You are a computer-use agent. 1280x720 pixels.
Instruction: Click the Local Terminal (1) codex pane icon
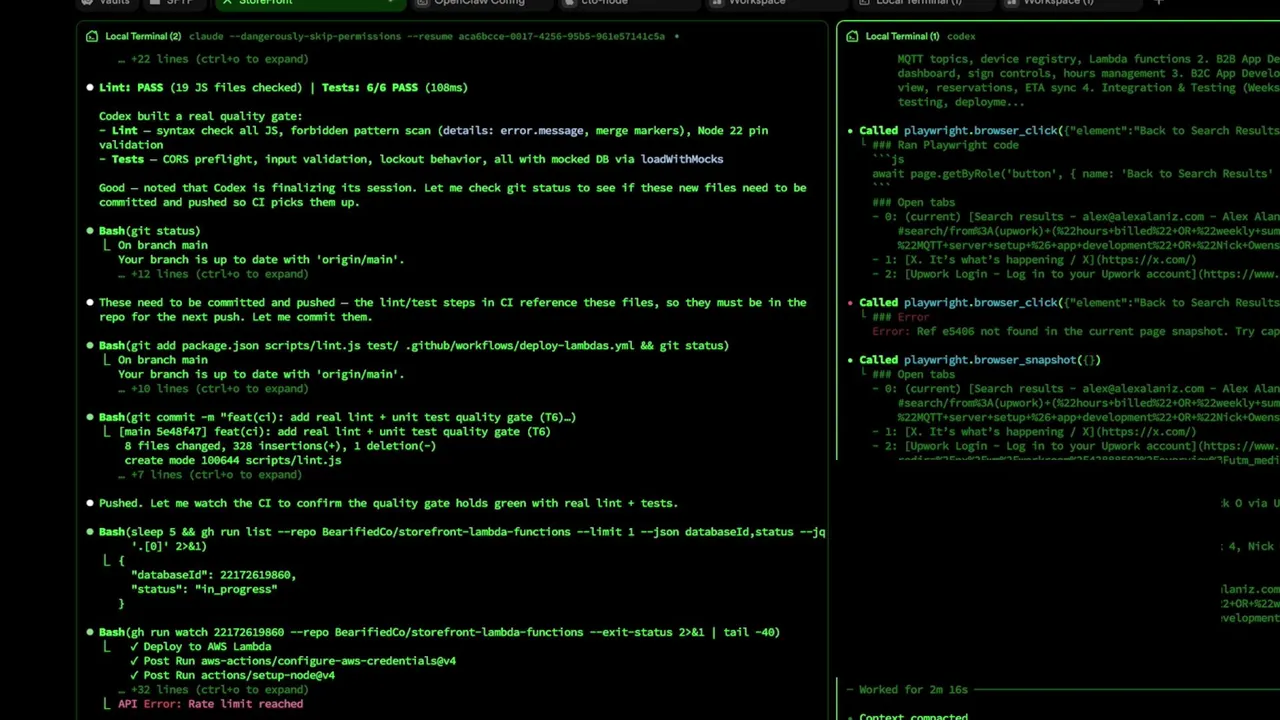tap(852, 36)
